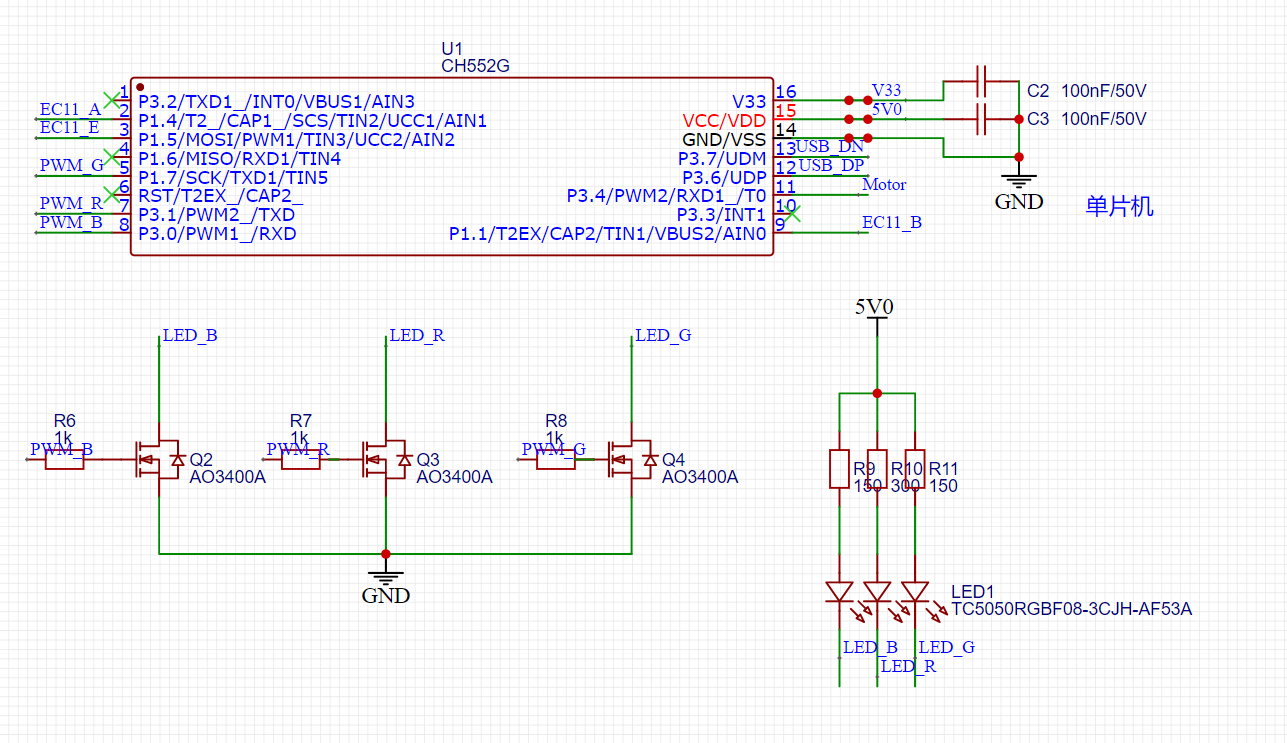The image size is (1287, 743).
Task: Click the red VCC/VDD pin label
Action: (x=724, y=121)
